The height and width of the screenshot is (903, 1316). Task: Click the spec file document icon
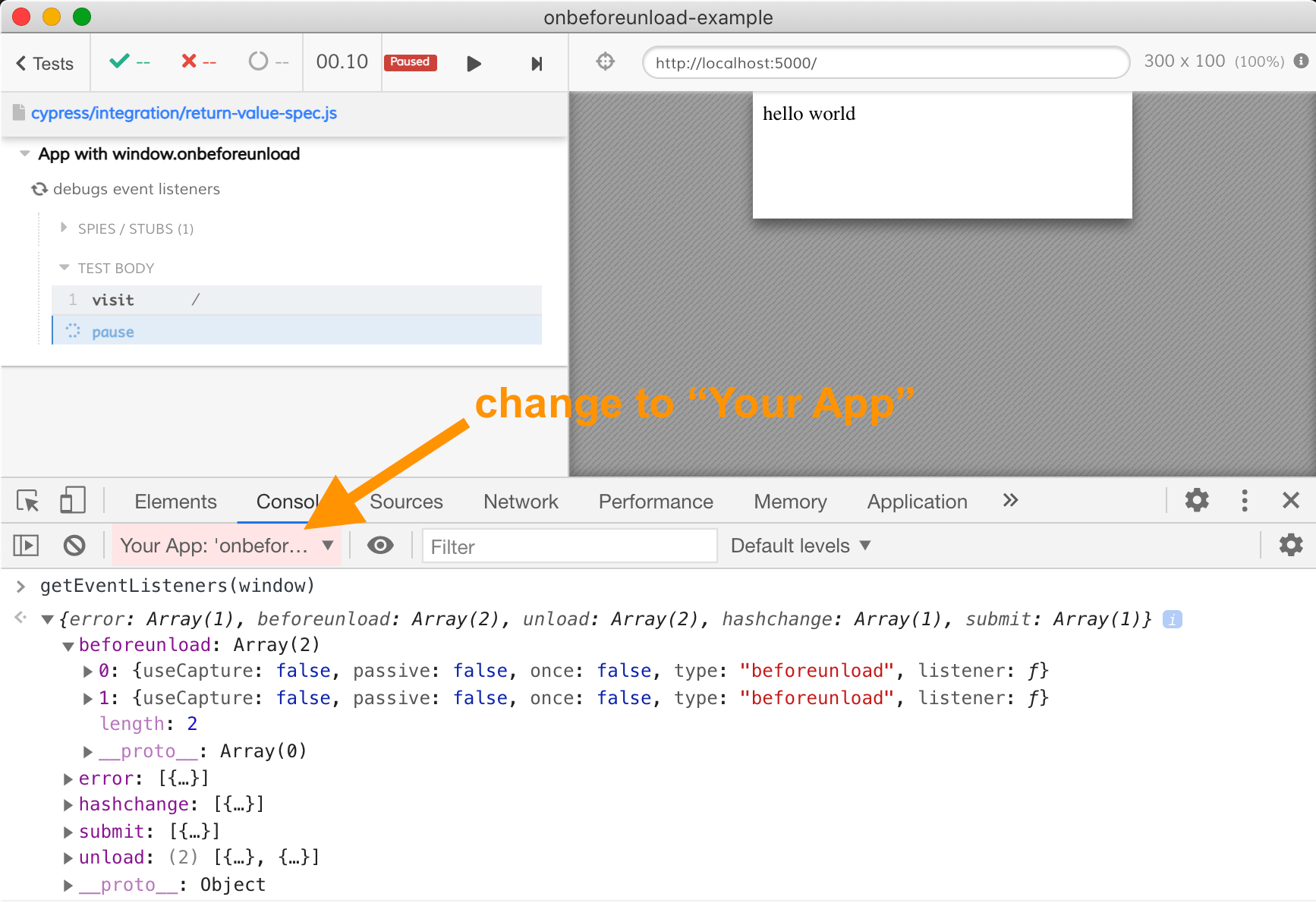(19, 113)
